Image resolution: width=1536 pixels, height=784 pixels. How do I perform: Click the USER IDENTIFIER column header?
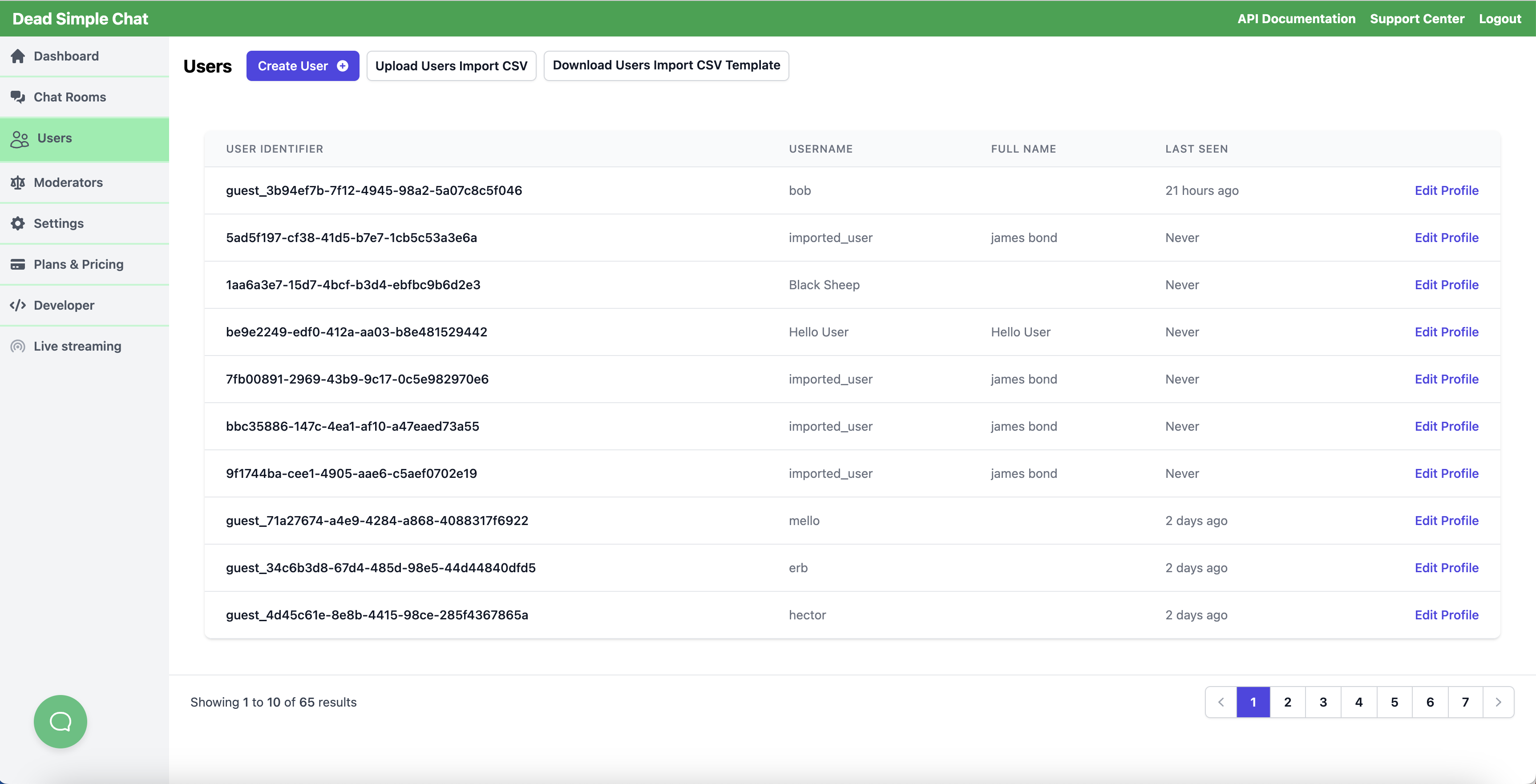point(274,149)
